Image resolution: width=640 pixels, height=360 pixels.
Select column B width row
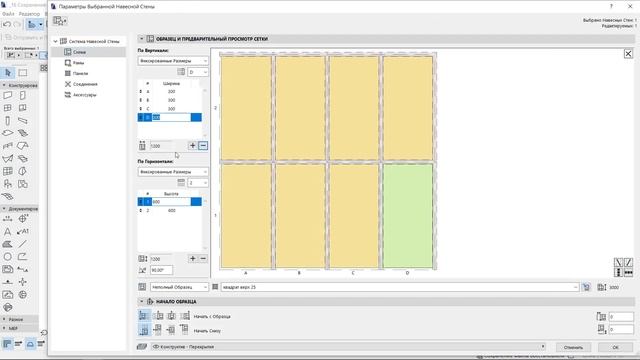point(170,100)
